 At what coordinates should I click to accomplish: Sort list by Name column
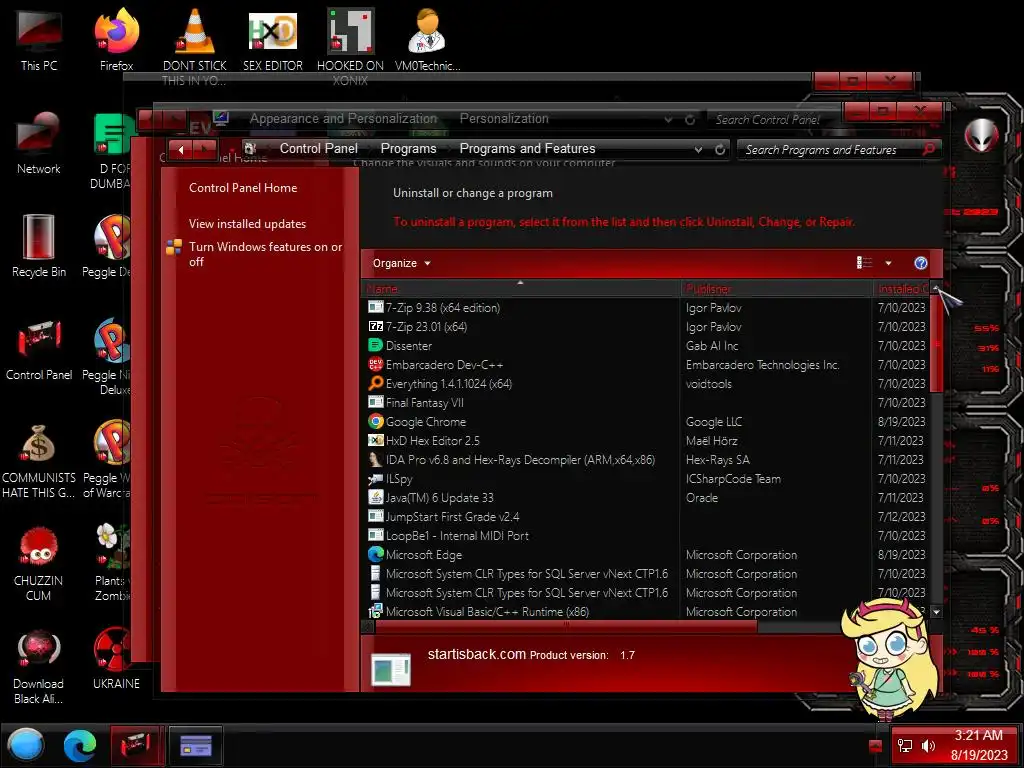click(520, 289)
